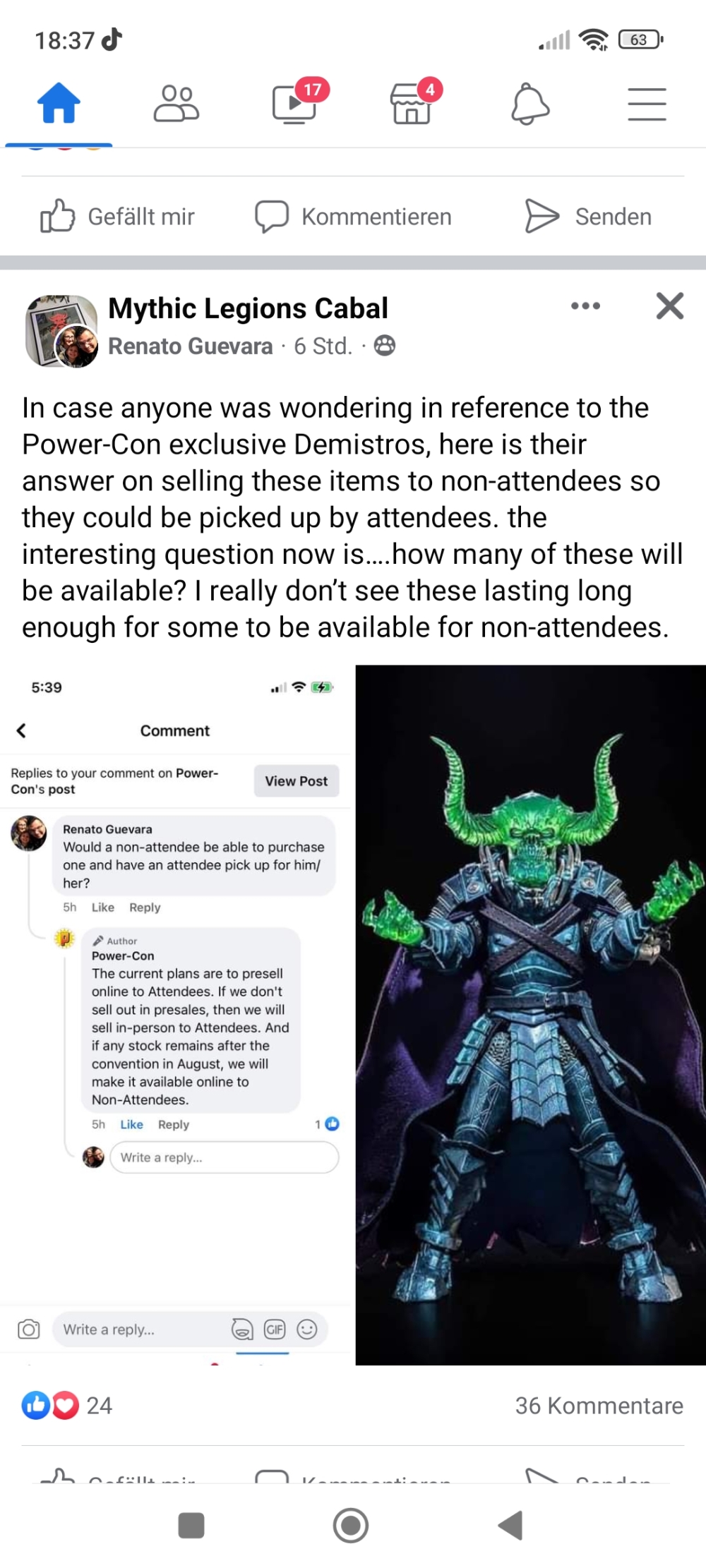Open the Mythic Legions Cabal group

(248, 308)
